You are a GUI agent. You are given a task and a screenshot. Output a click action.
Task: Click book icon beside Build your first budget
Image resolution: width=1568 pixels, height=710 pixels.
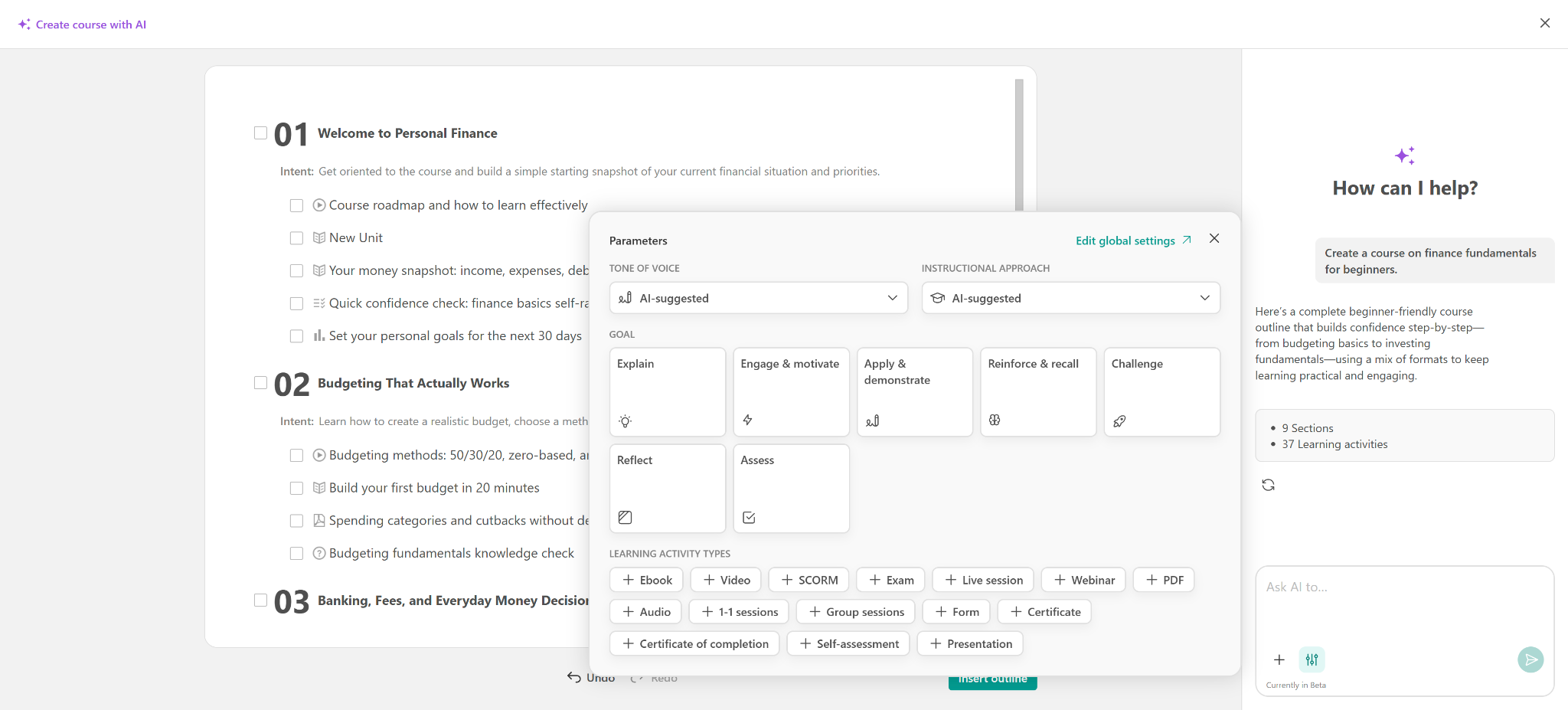319,488
